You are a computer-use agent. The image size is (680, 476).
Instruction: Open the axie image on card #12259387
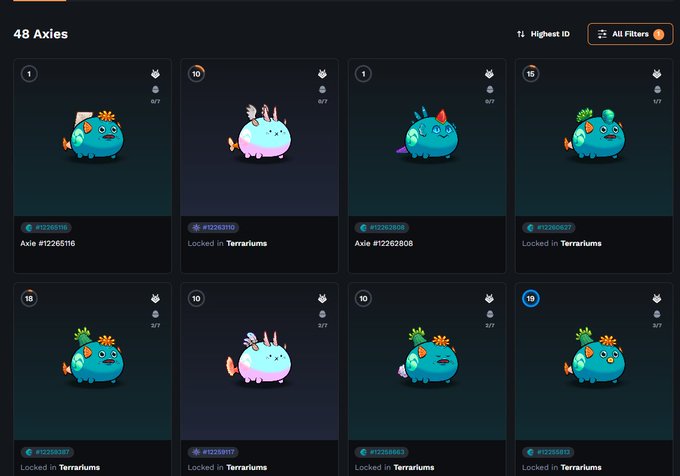94,356
